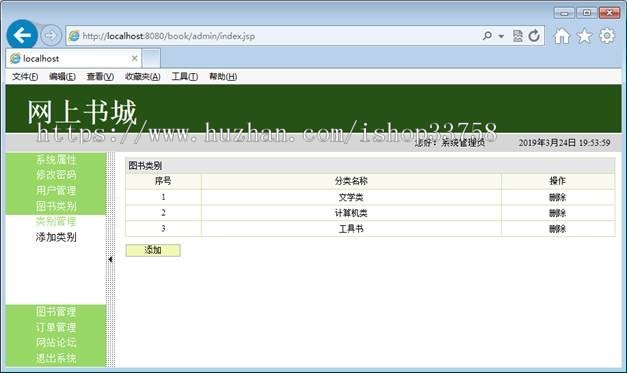Click 退出系统 to log out
The width and height of the screenshot is (627, 373).
[x=56, y=358]
